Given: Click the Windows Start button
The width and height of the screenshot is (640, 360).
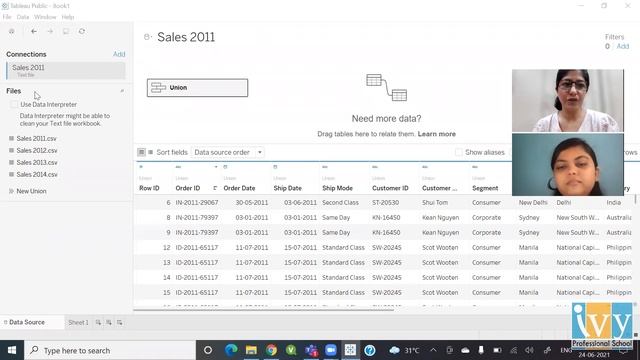Looking at the screenshot, I should click(12, 350).
